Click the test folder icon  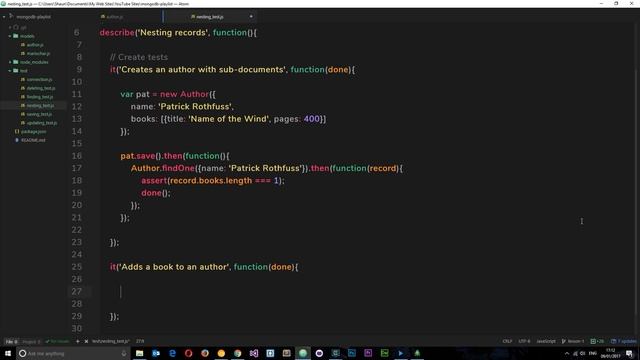coord(16,71)
